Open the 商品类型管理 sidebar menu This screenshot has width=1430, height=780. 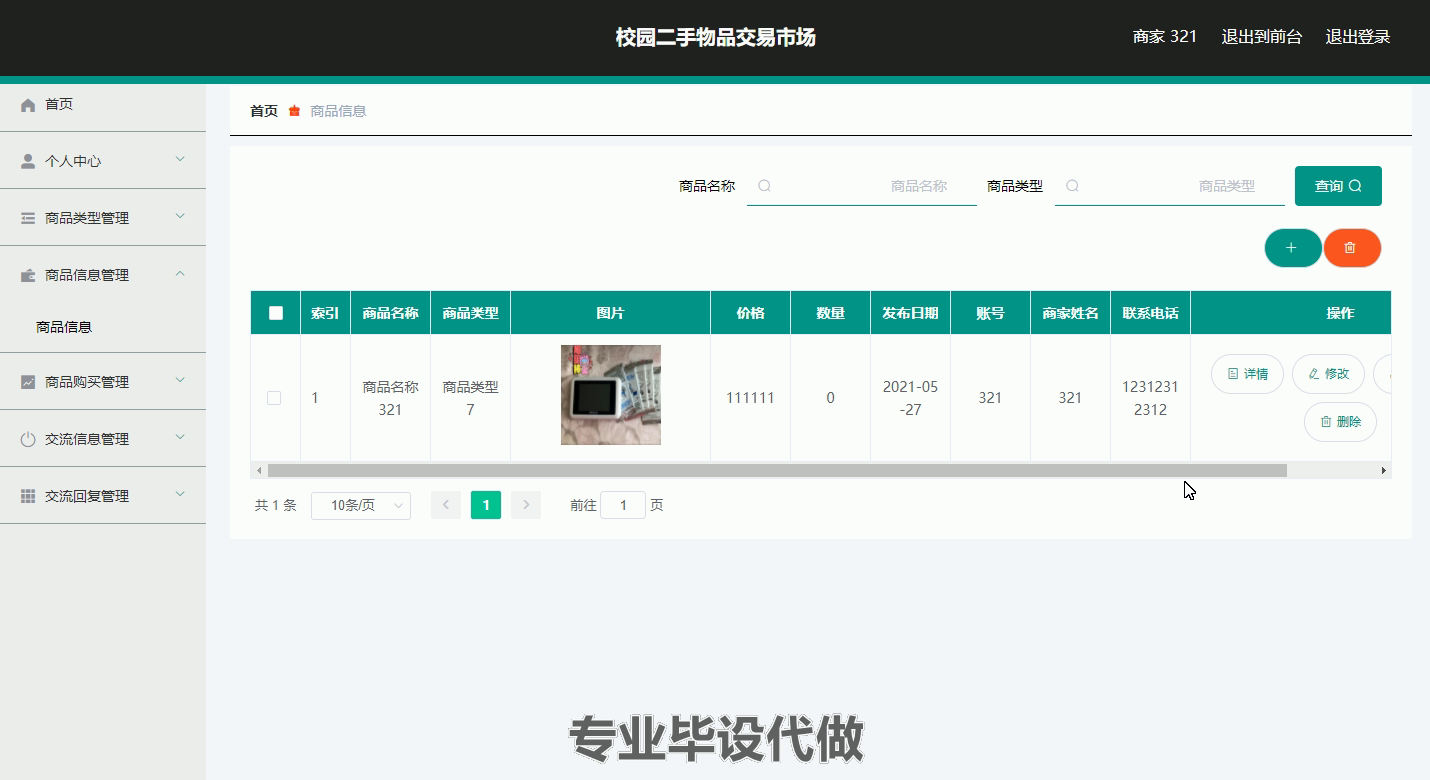103,218
